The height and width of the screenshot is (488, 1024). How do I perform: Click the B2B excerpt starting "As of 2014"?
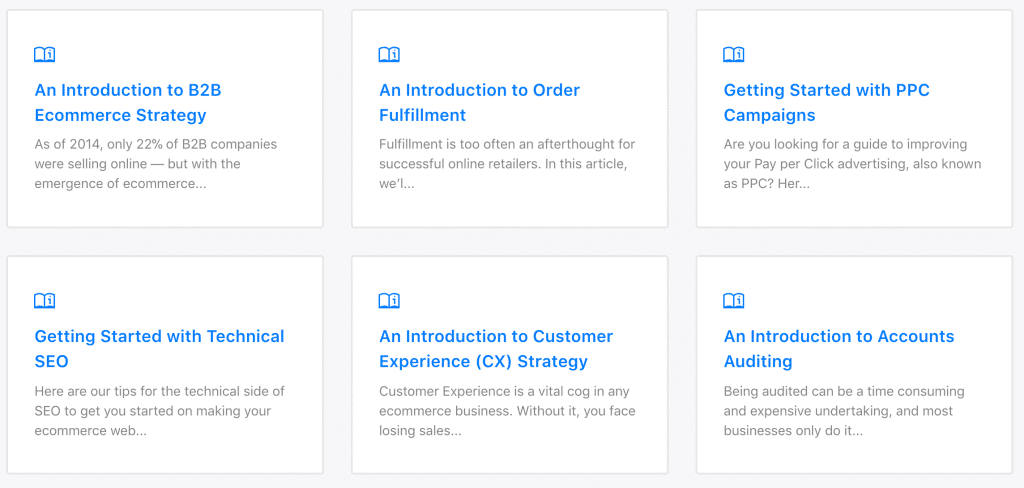tap(155, 164)
